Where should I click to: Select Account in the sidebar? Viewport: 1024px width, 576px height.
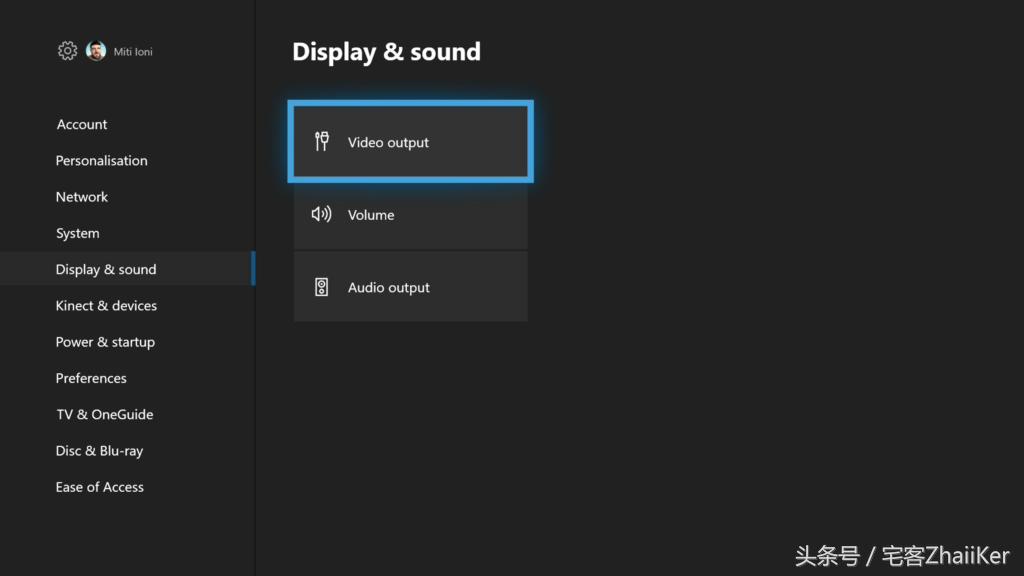coord(82,124)
